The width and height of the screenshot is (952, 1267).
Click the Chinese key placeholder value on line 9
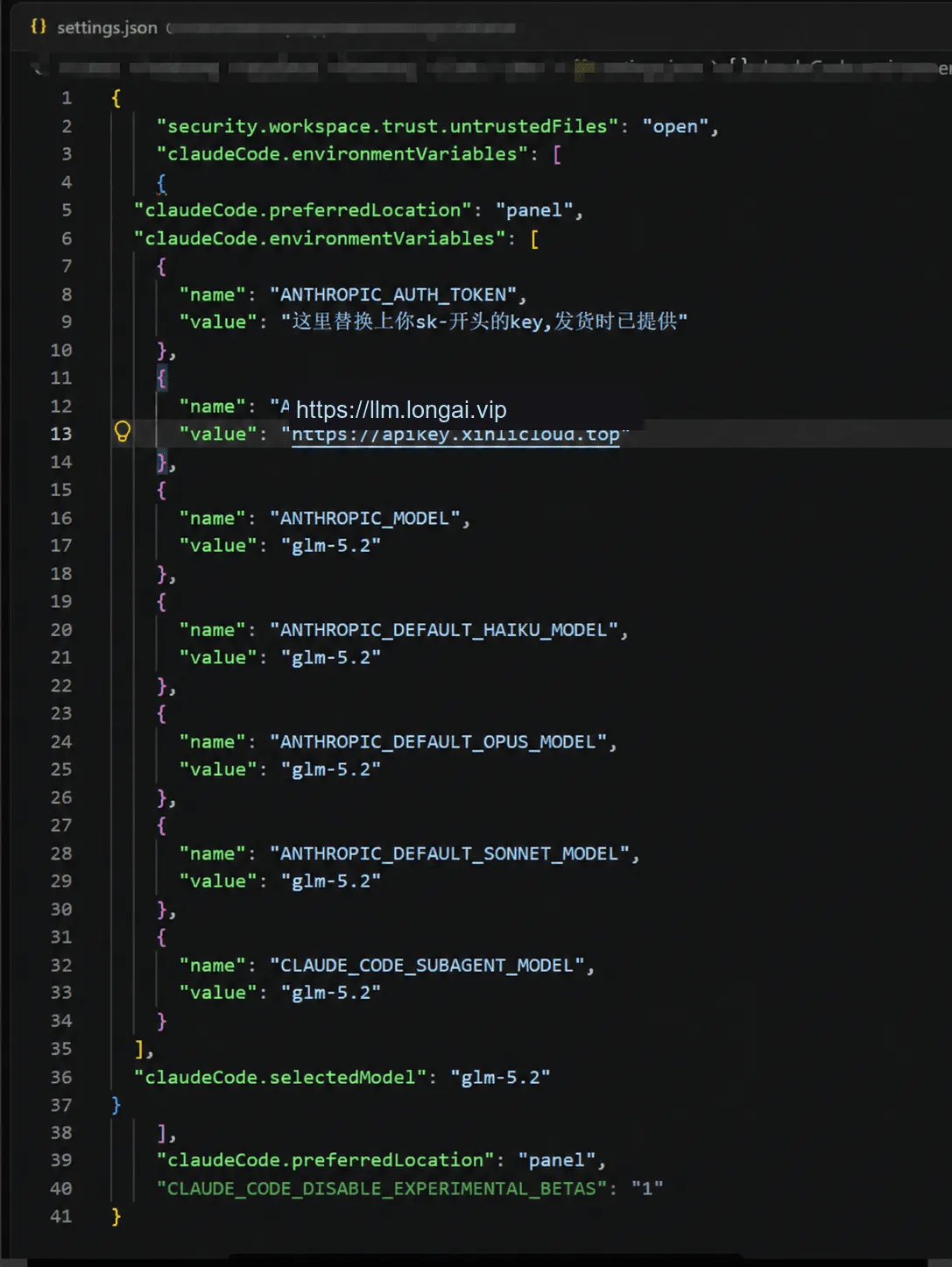click(x=484, y=322)
